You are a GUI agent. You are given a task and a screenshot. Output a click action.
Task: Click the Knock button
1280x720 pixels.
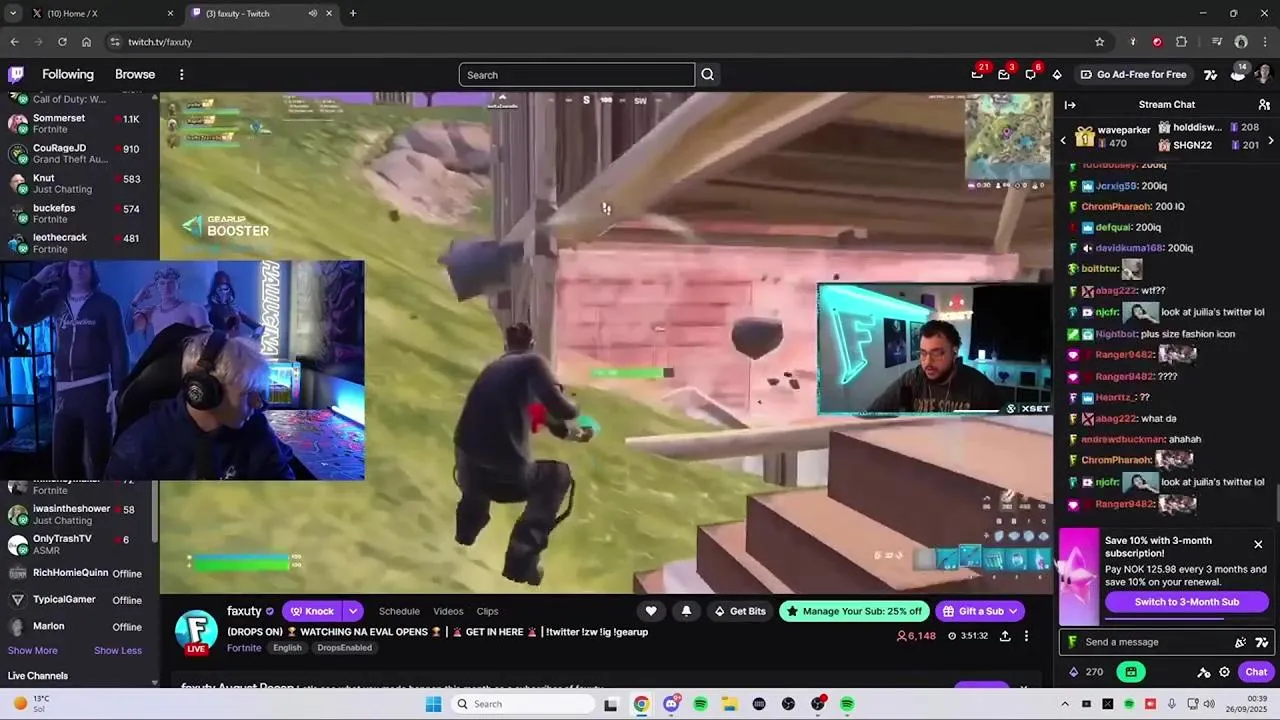pyautogui.click(x=312, y=611)
